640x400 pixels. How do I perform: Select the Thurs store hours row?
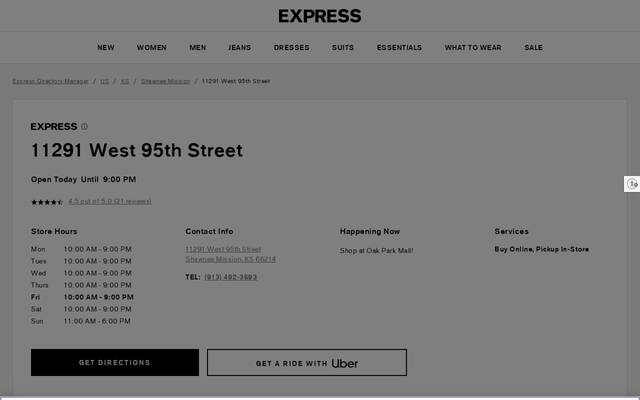(x=81, y=285)
